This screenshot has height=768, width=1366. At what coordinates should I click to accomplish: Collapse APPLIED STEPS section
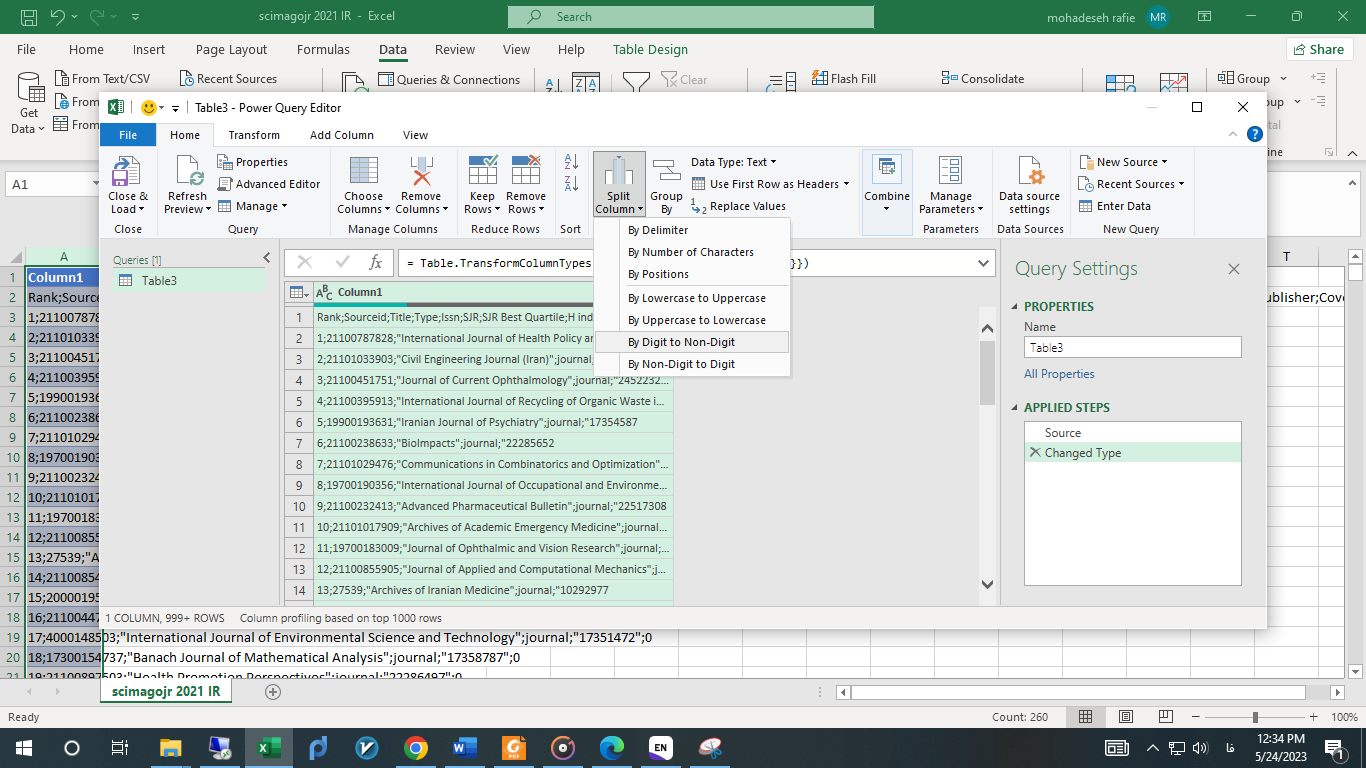[1014, 408]
